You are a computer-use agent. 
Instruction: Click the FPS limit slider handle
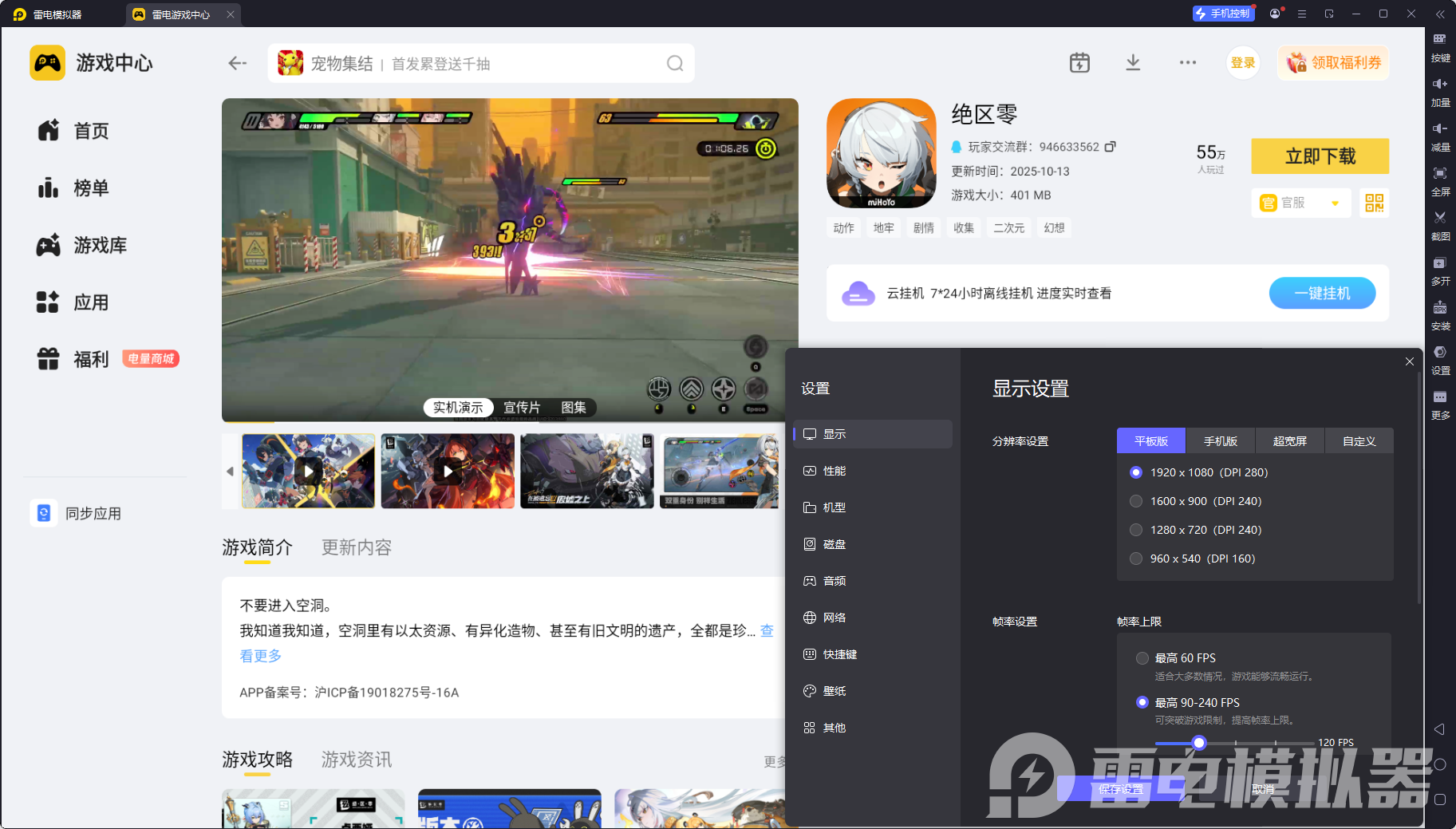click(1198, 743)
